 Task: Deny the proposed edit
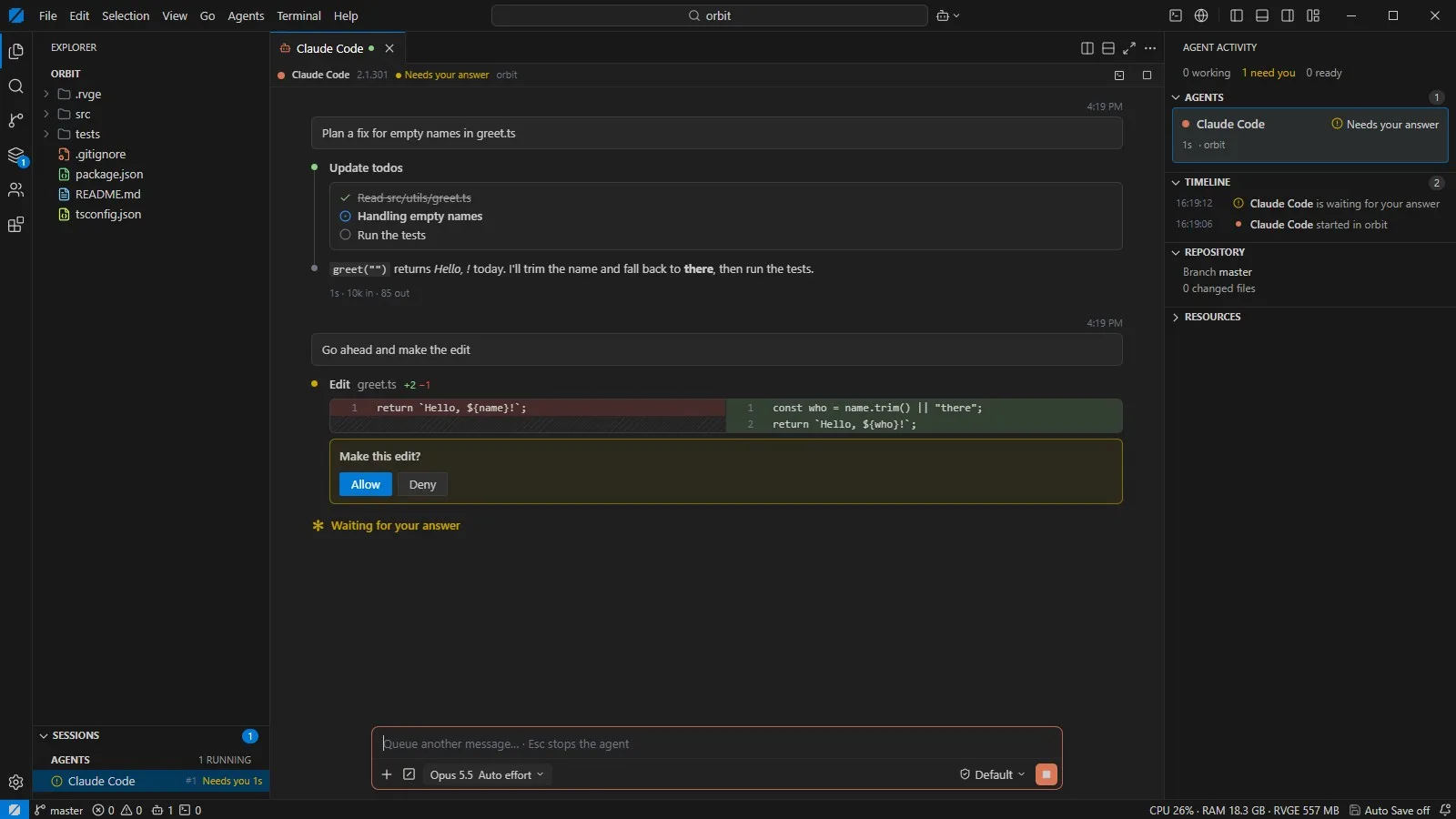tap(422, 484)
